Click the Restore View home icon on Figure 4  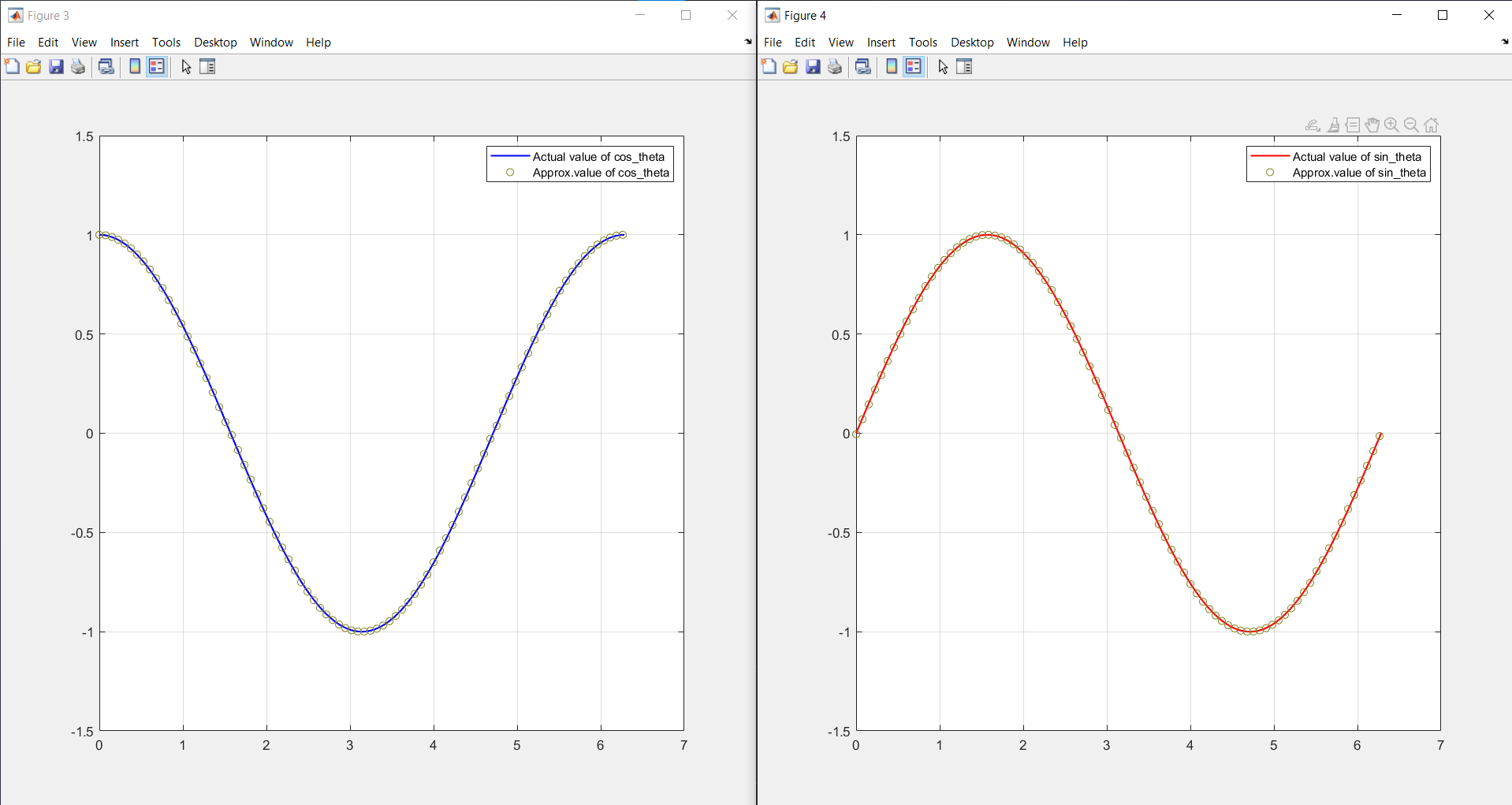pyautogui.click(x=1432, y=125)
